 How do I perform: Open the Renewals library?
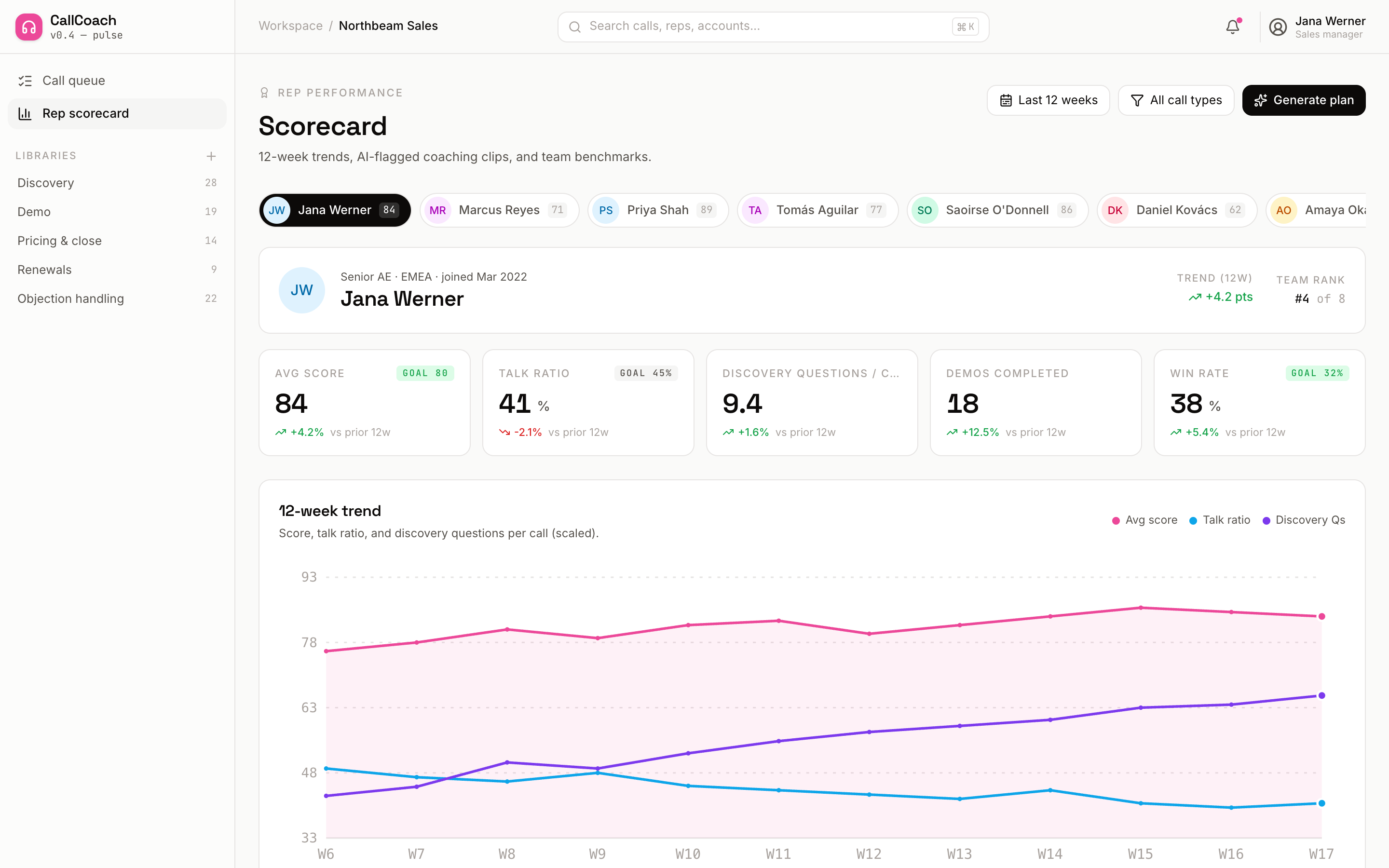(117, 270)
